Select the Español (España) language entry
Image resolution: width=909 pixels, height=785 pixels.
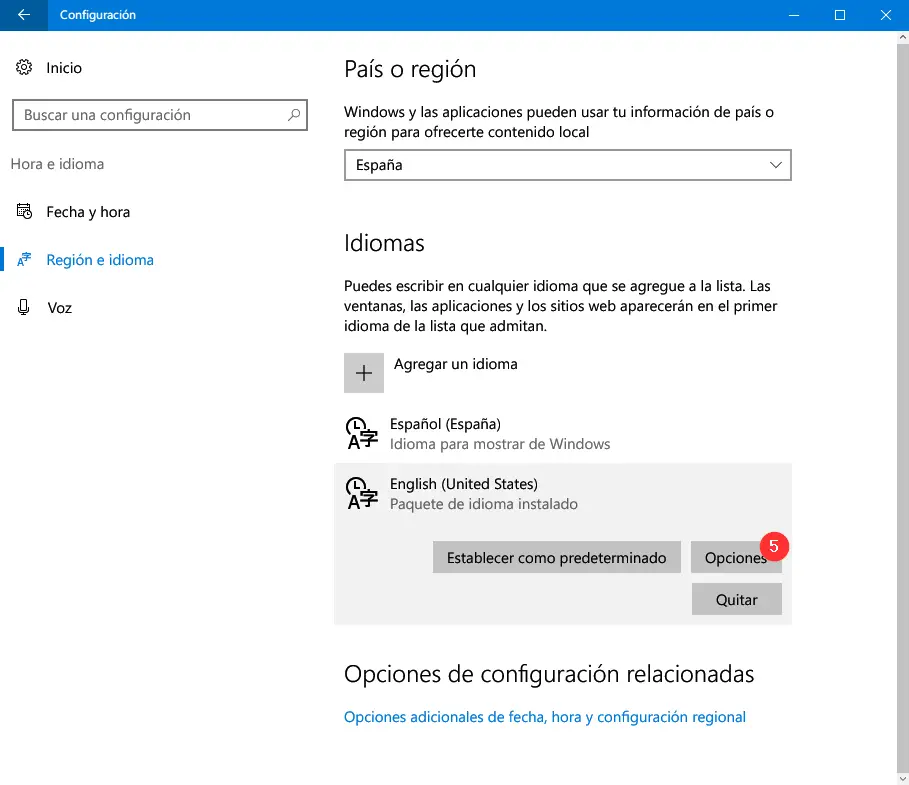[562, 433]
